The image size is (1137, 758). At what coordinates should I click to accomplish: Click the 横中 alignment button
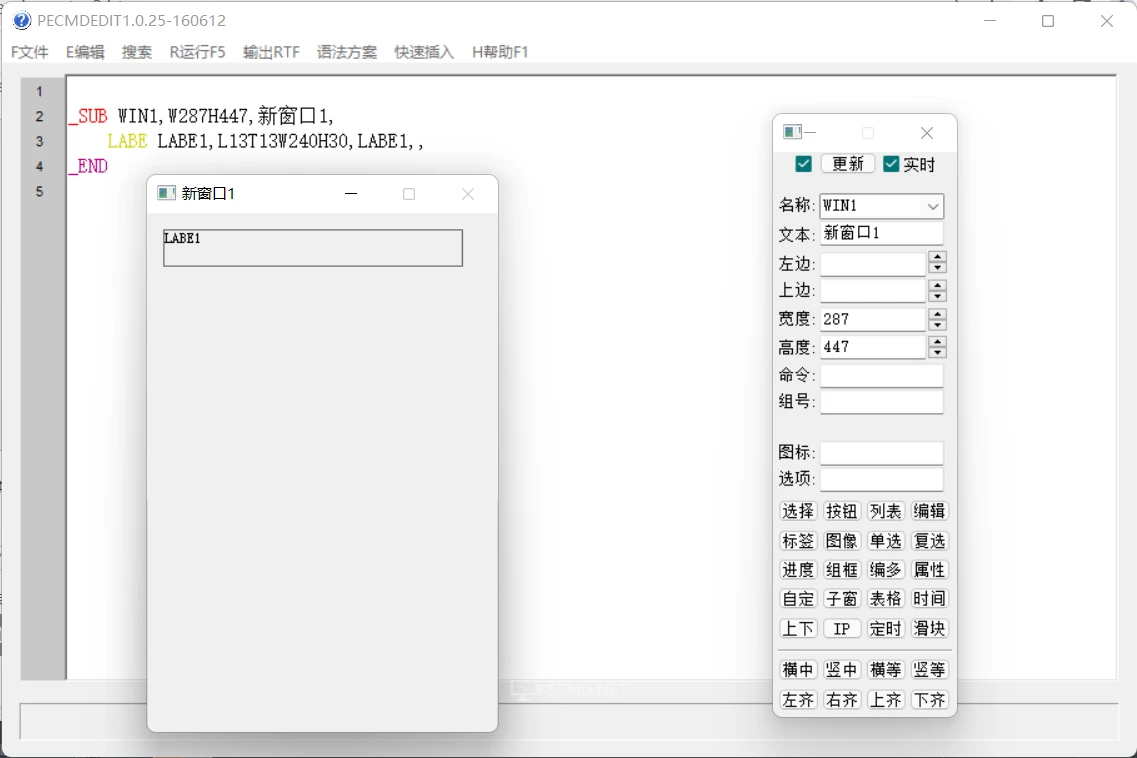click(x=798, y=670)
